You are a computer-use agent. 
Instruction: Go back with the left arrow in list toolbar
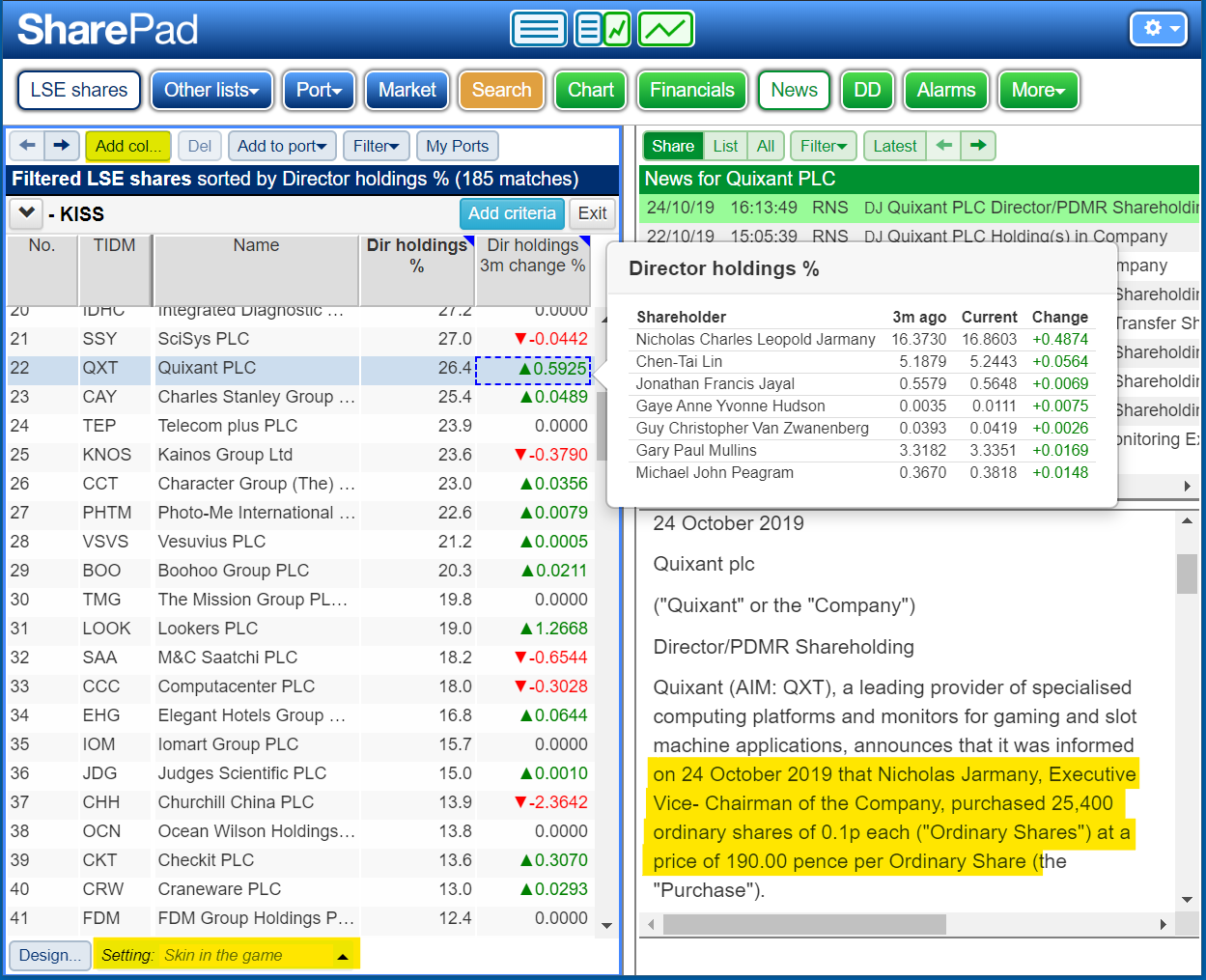[x=27, y=146]
